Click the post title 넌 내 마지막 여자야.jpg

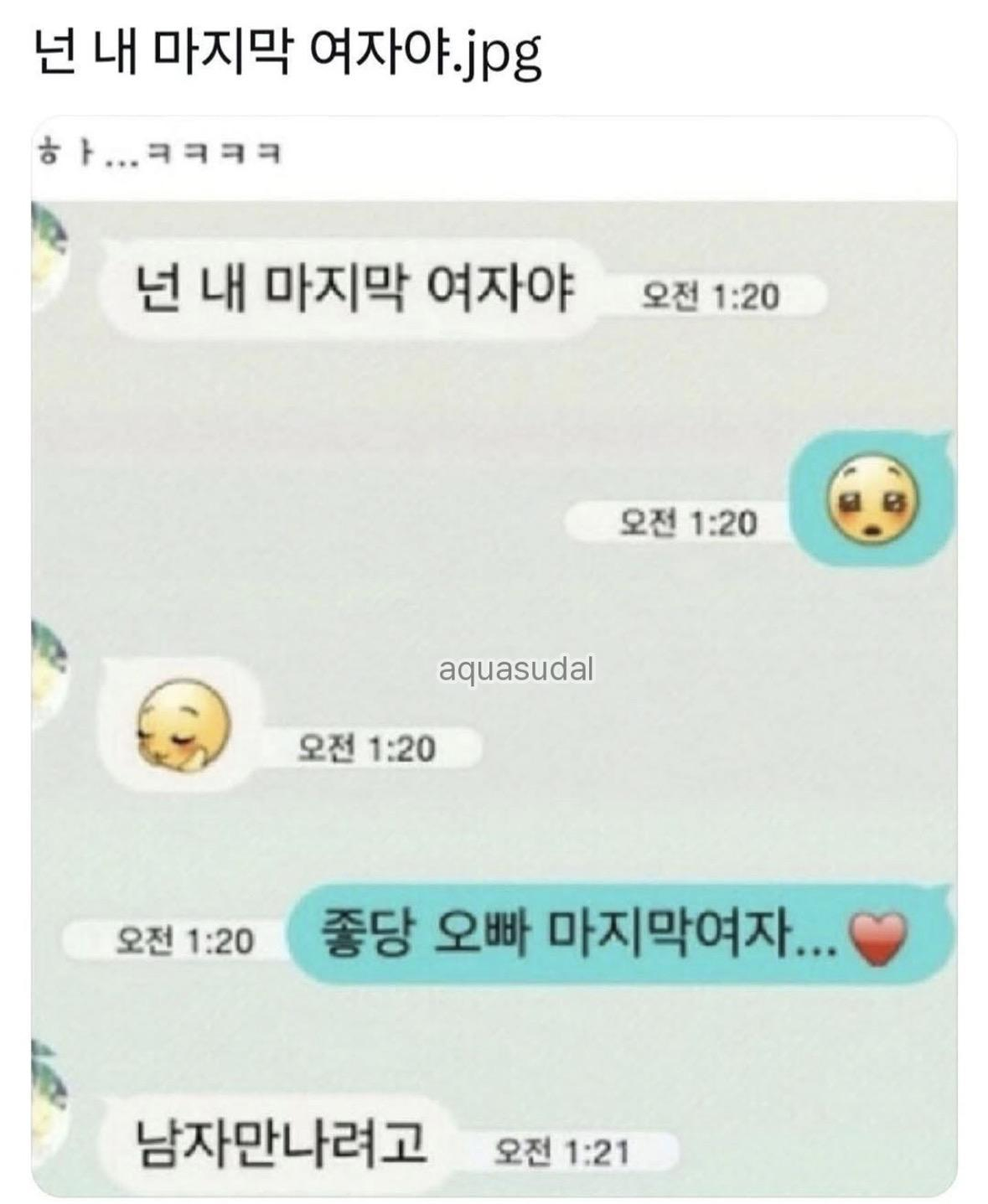pos(290,54)
